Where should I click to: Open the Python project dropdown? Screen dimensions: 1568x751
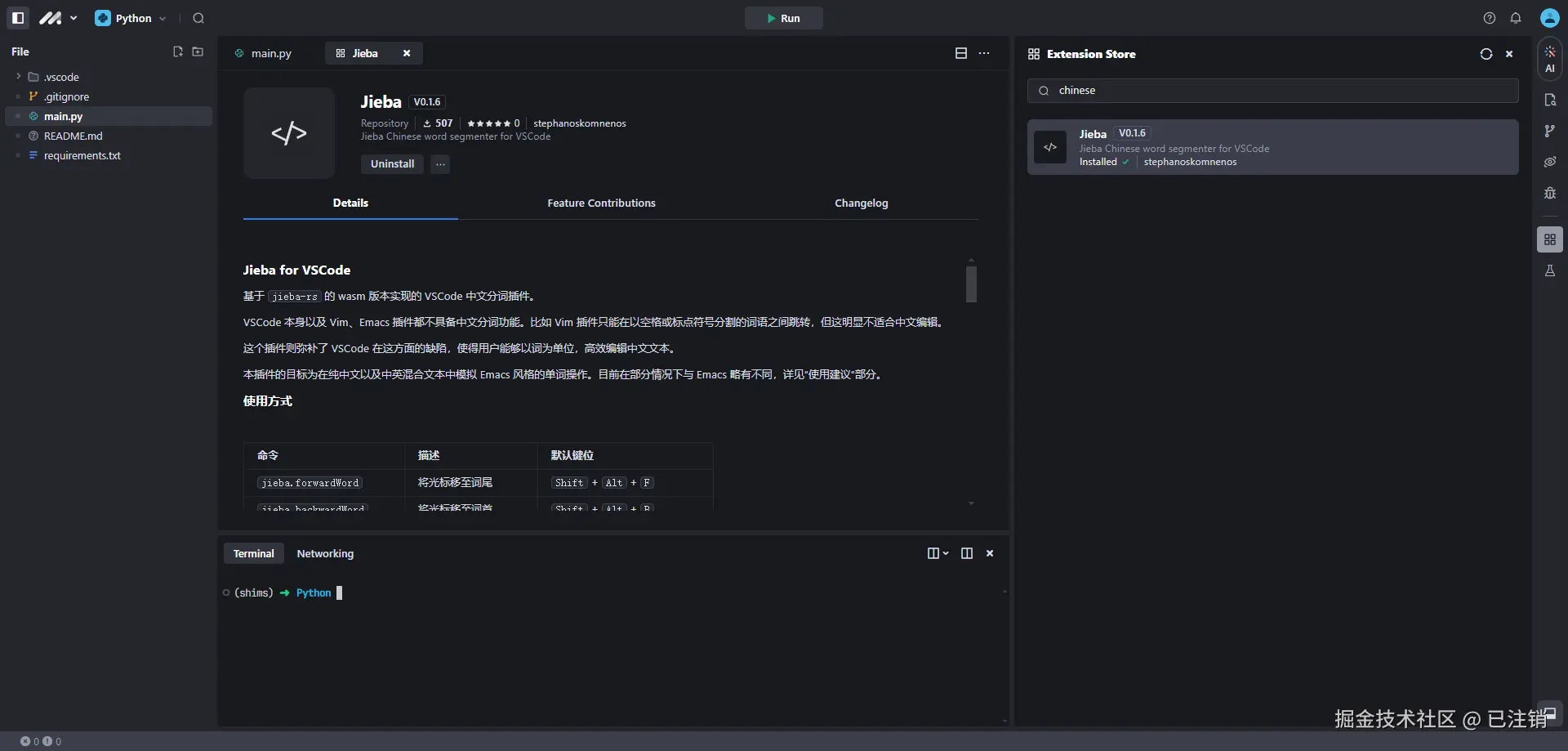click(x=131, y=18)
